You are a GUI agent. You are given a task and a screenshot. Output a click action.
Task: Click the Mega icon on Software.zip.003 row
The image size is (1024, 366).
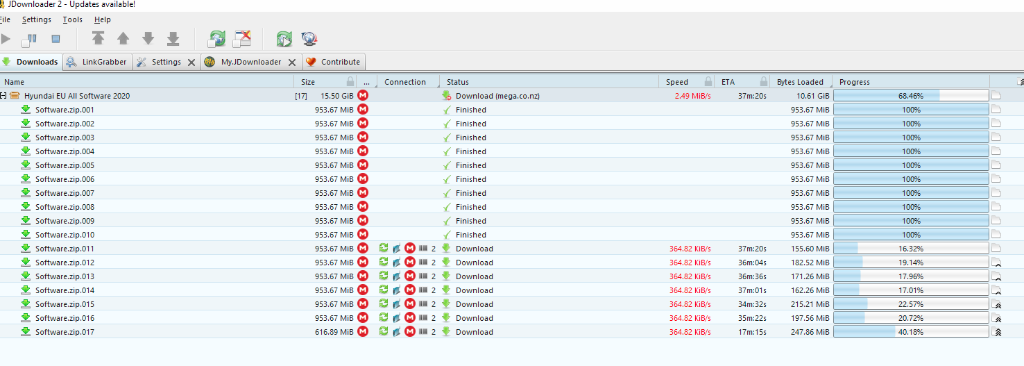click(x=363, y=137)
